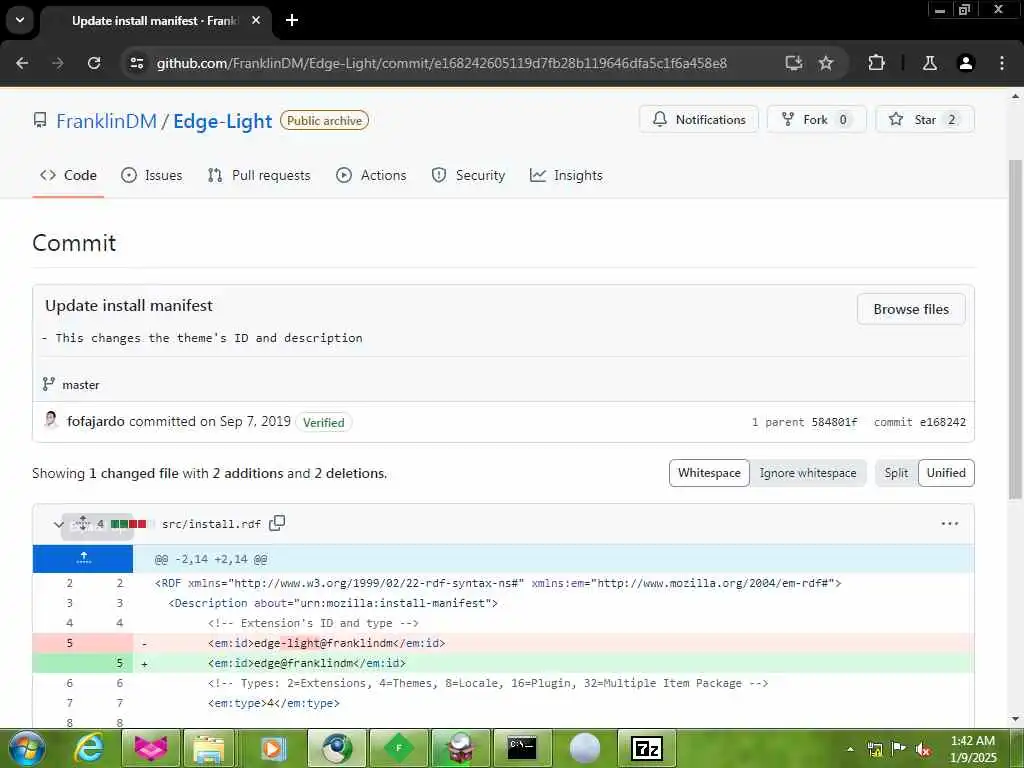Viewport: 1024px width, 768px height.
Task: Click the Verified badge
Action: coord(323,422)
